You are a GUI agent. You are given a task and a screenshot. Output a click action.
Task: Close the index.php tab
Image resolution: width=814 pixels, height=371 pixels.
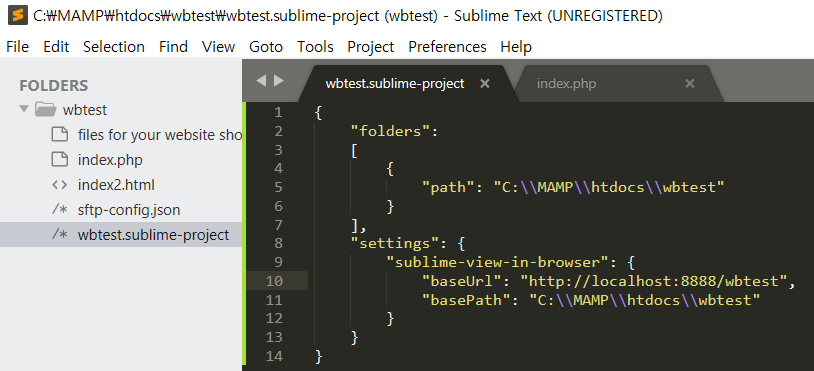point(689,84)
